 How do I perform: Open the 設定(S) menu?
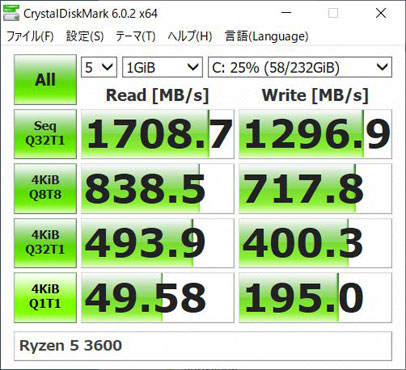point(85,36)
